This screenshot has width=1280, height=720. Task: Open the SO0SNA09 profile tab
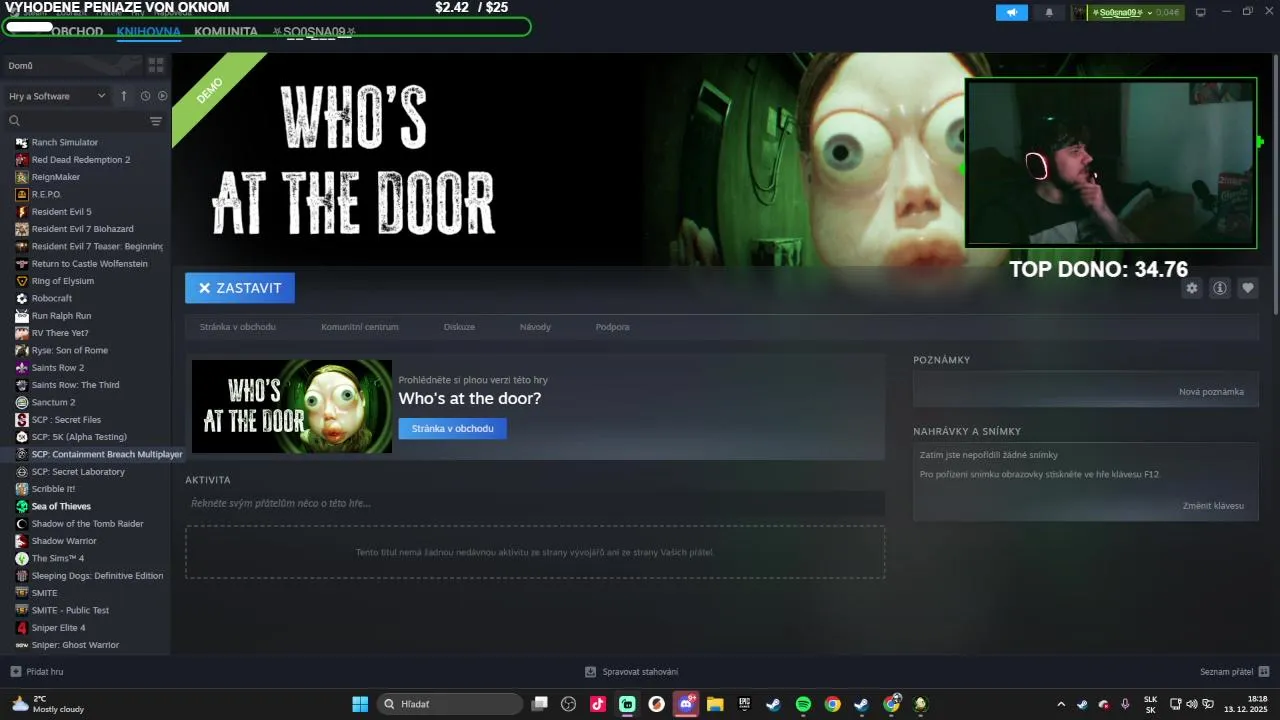[314, 32]
